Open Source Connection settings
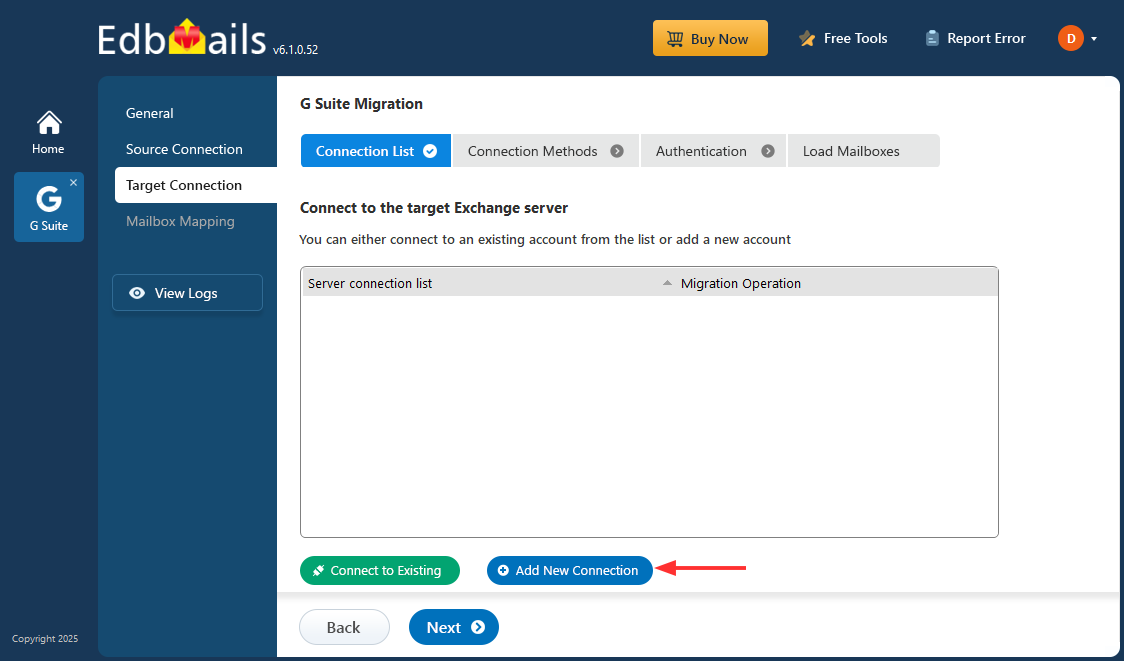 [184, 148]
